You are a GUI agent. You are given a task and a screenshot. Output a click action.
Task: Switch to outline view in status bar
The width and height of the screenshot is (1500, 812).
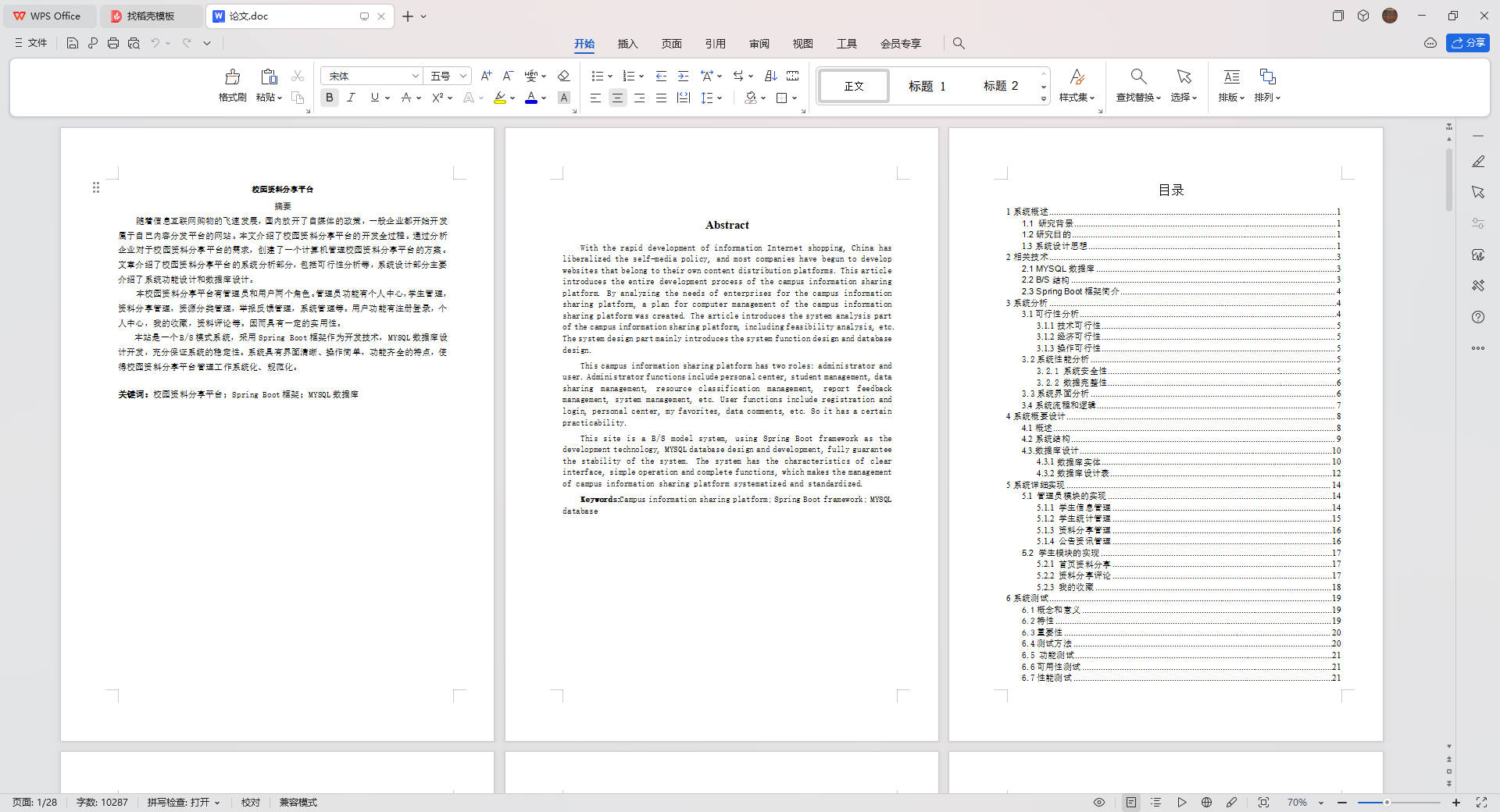[1156, 802]
